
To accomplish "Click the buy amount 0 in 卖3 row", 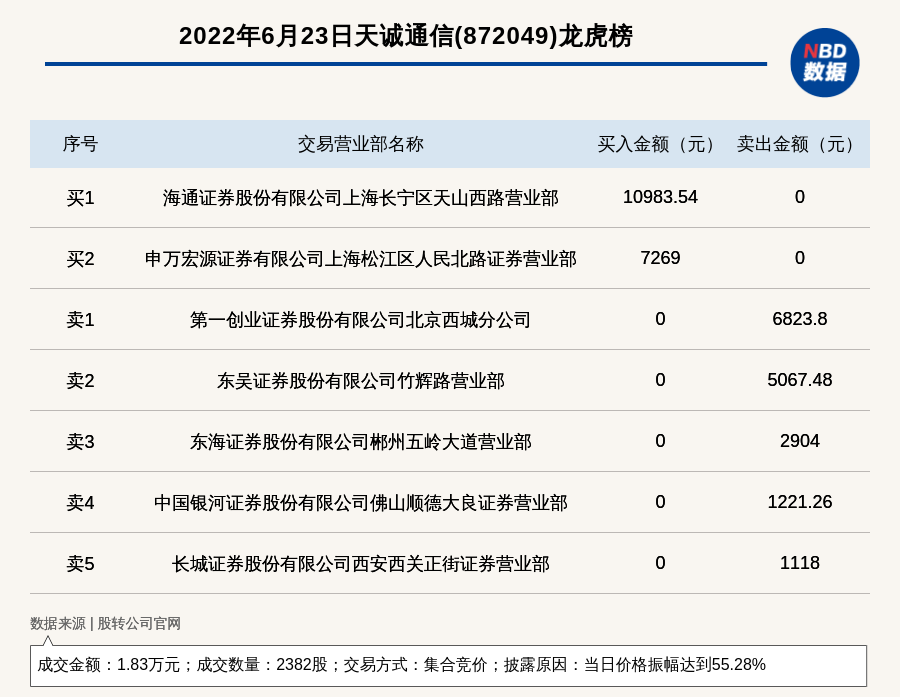I will [660, 441].
